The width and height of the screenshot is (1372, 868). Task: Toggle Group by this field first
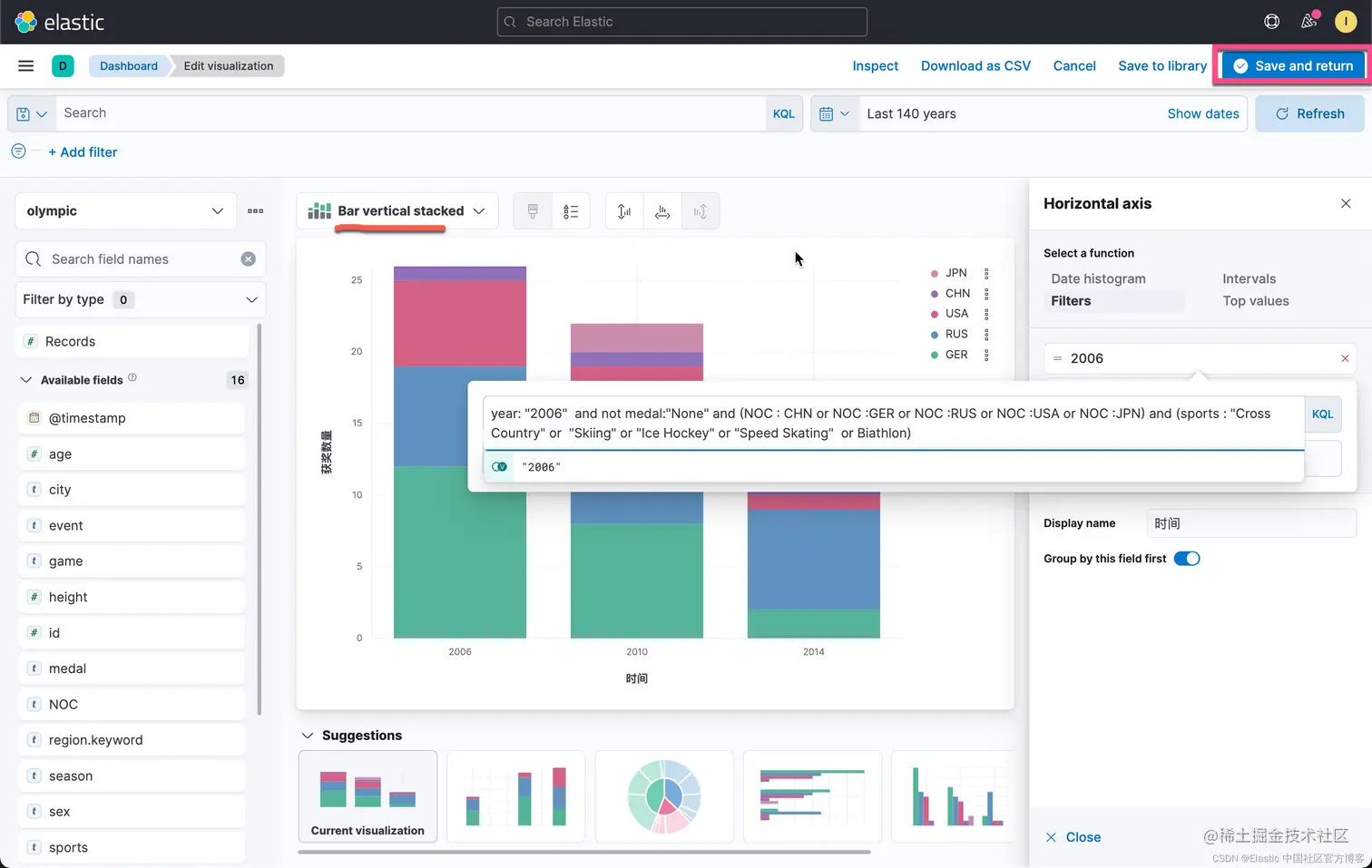click(1187, 559)
